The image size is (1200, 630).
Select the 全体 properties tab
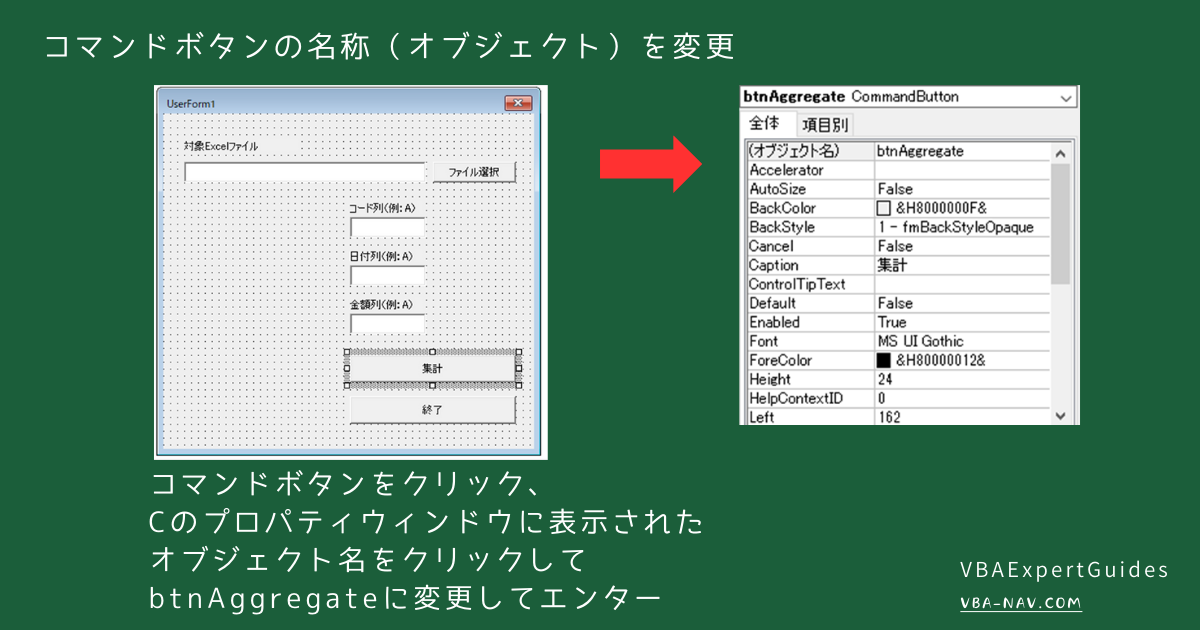tap(763, 124)
